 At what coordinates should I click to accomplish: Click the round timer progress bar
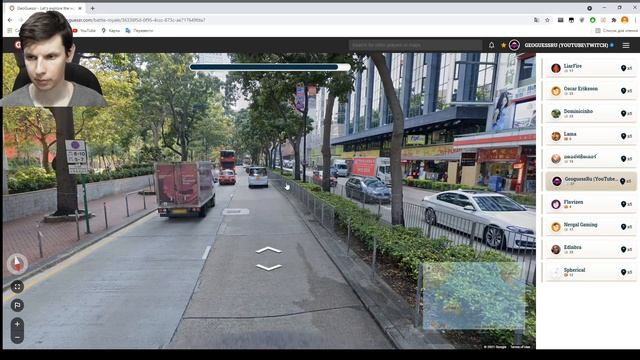pyautogui.click(x=270, y=67)
